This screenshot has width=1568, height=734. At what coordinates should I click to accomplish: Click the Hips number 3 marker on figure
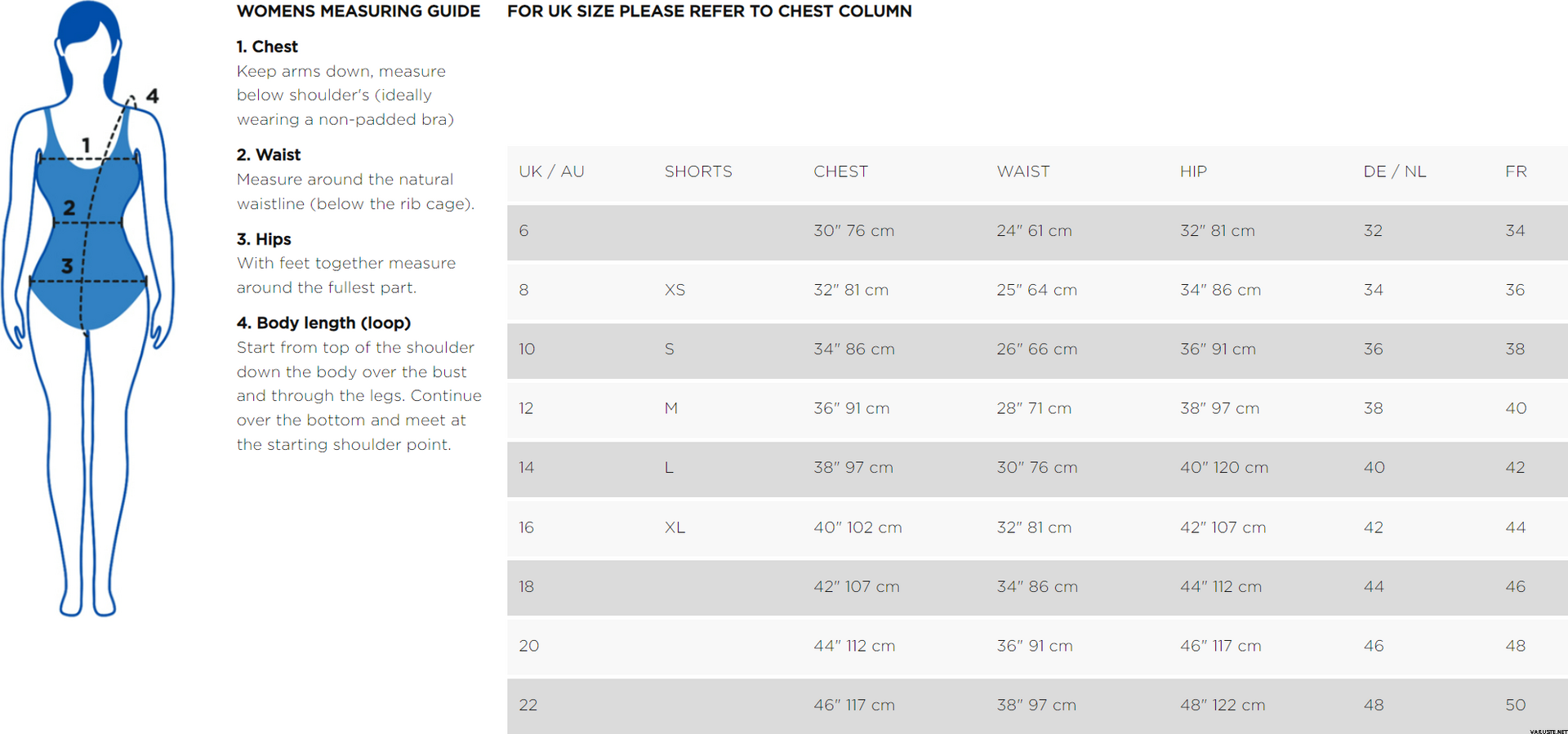[67, 265]
